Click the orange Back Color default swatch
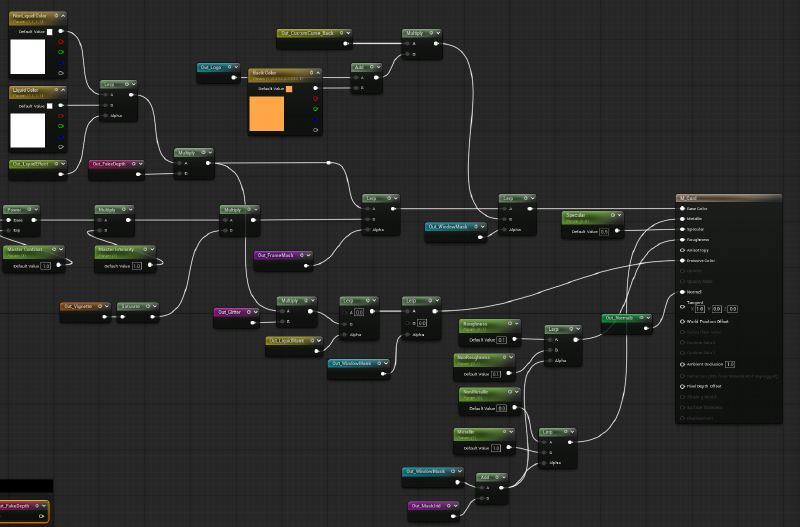The image size is (800, 527). (290, 88)
